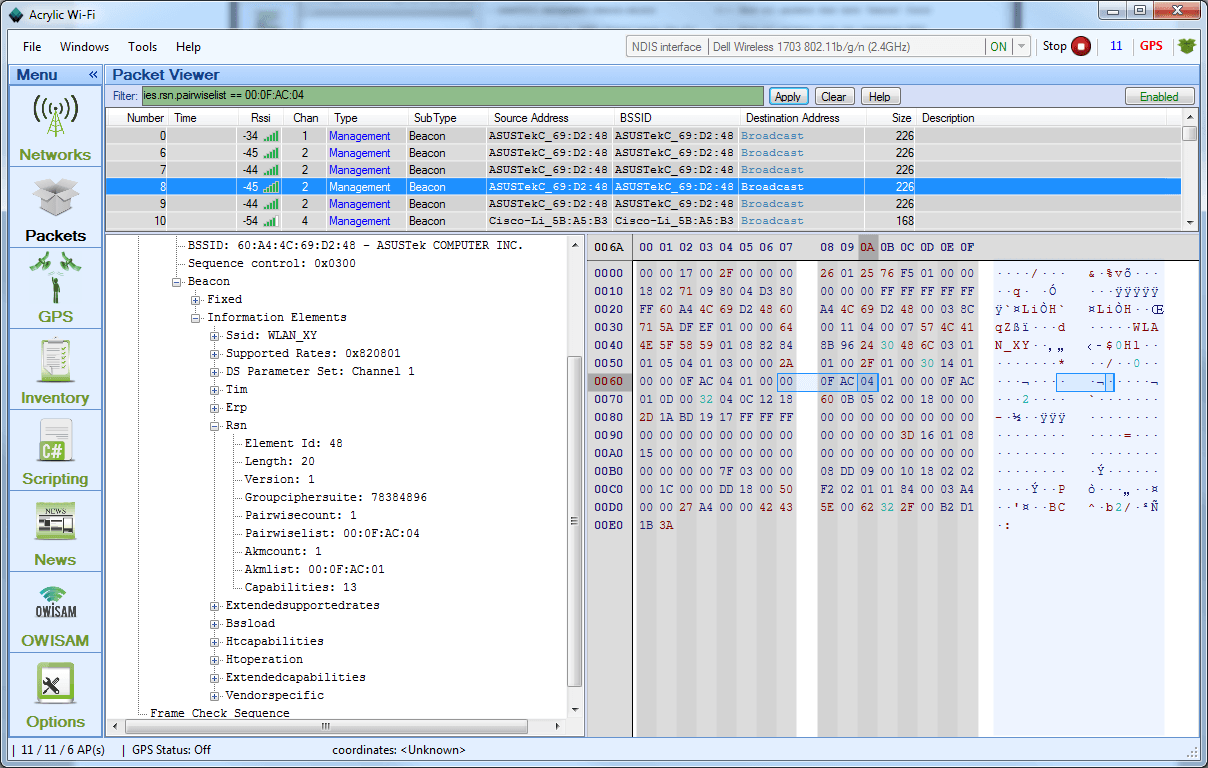1208x768 pixels.
Task: Collapse the Menu sidebar with chevron
Action: point(93,75)
